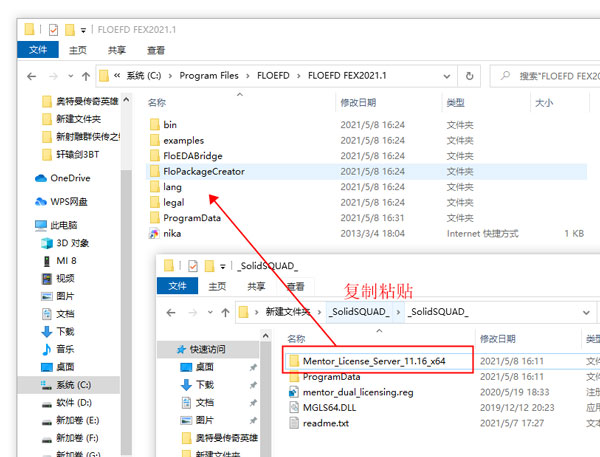
Task: Open the 主页 tab in FLOEFD window
Action: tap(78, 50)
